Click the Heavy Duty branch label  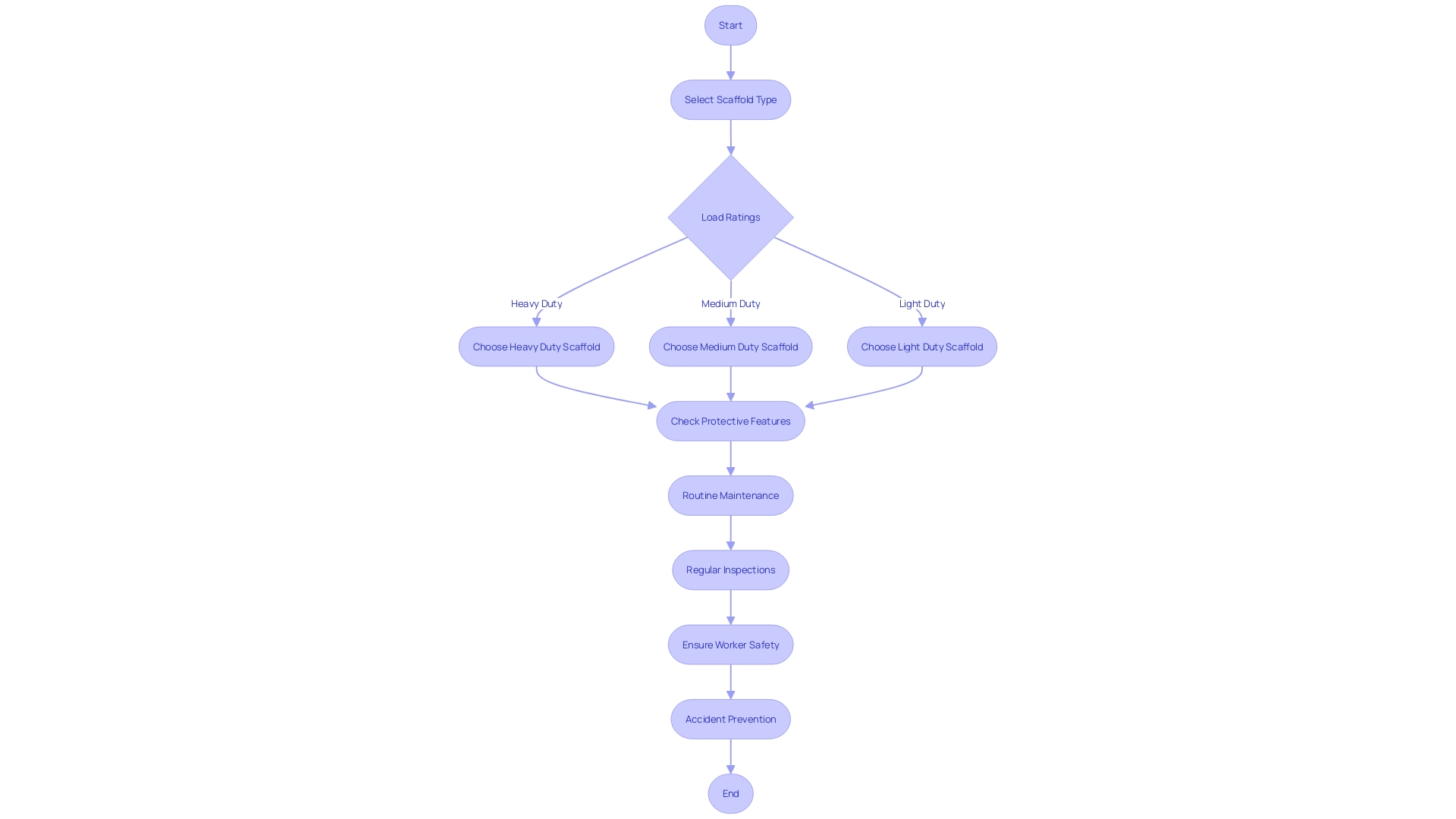pyautogui.click(x=536, y=303)
